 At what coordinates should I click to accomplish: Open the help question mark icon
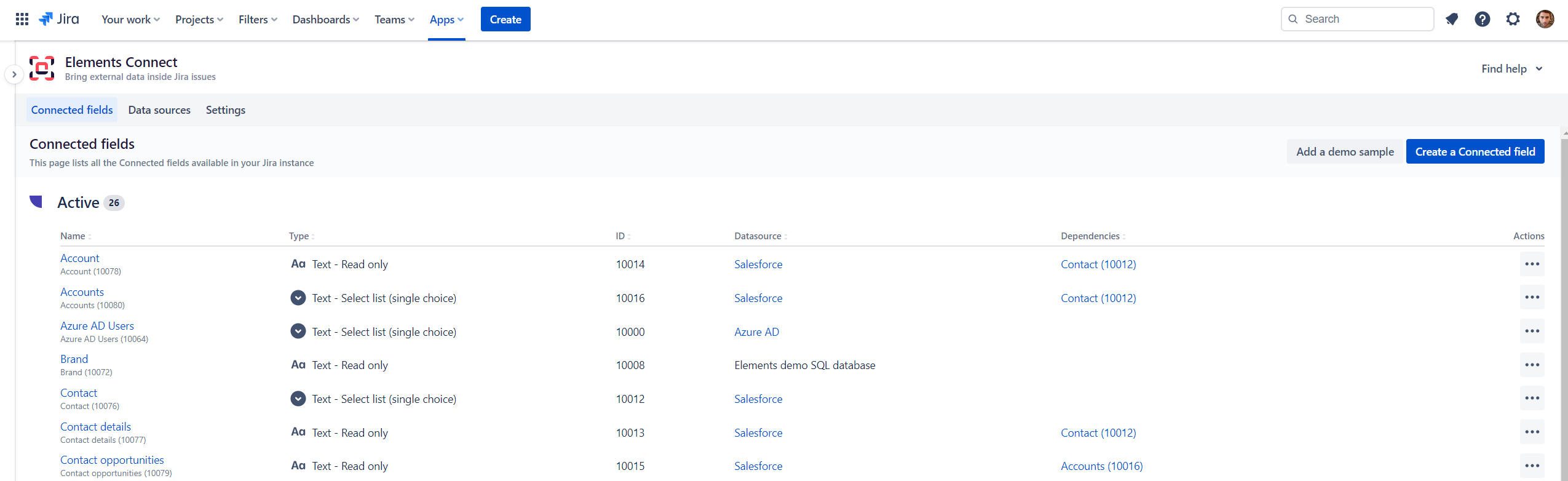(1482, 19)
